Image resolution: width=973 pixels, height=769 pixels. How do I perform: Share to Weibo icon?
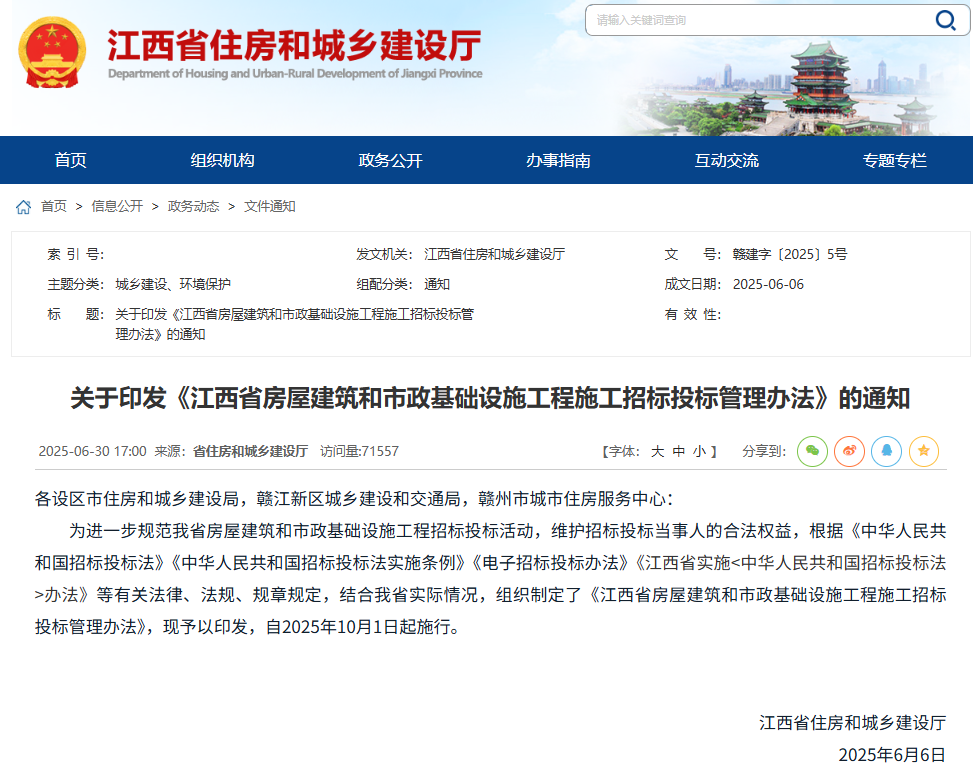point(850,451)
